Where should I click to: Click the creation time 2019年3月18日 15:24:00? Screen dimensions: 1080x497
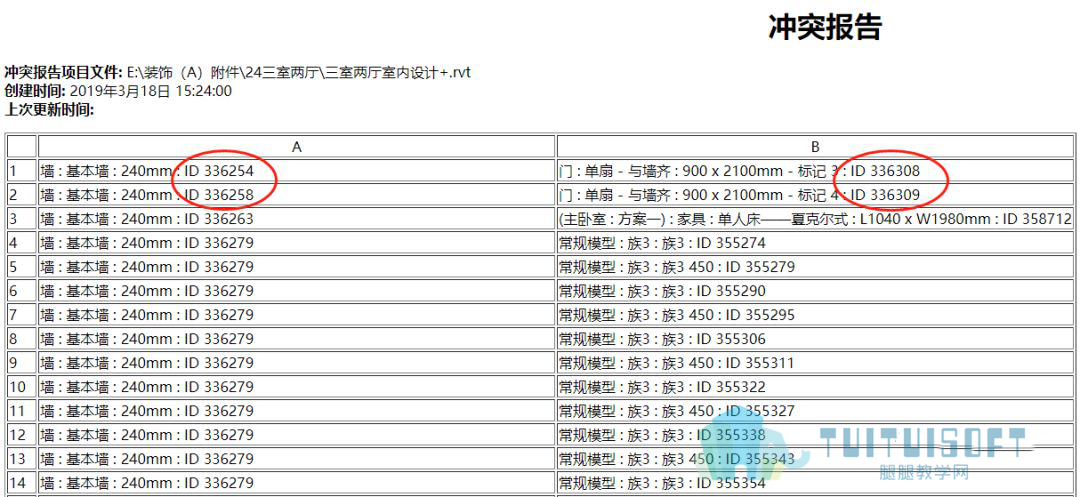tap(149, 91)
